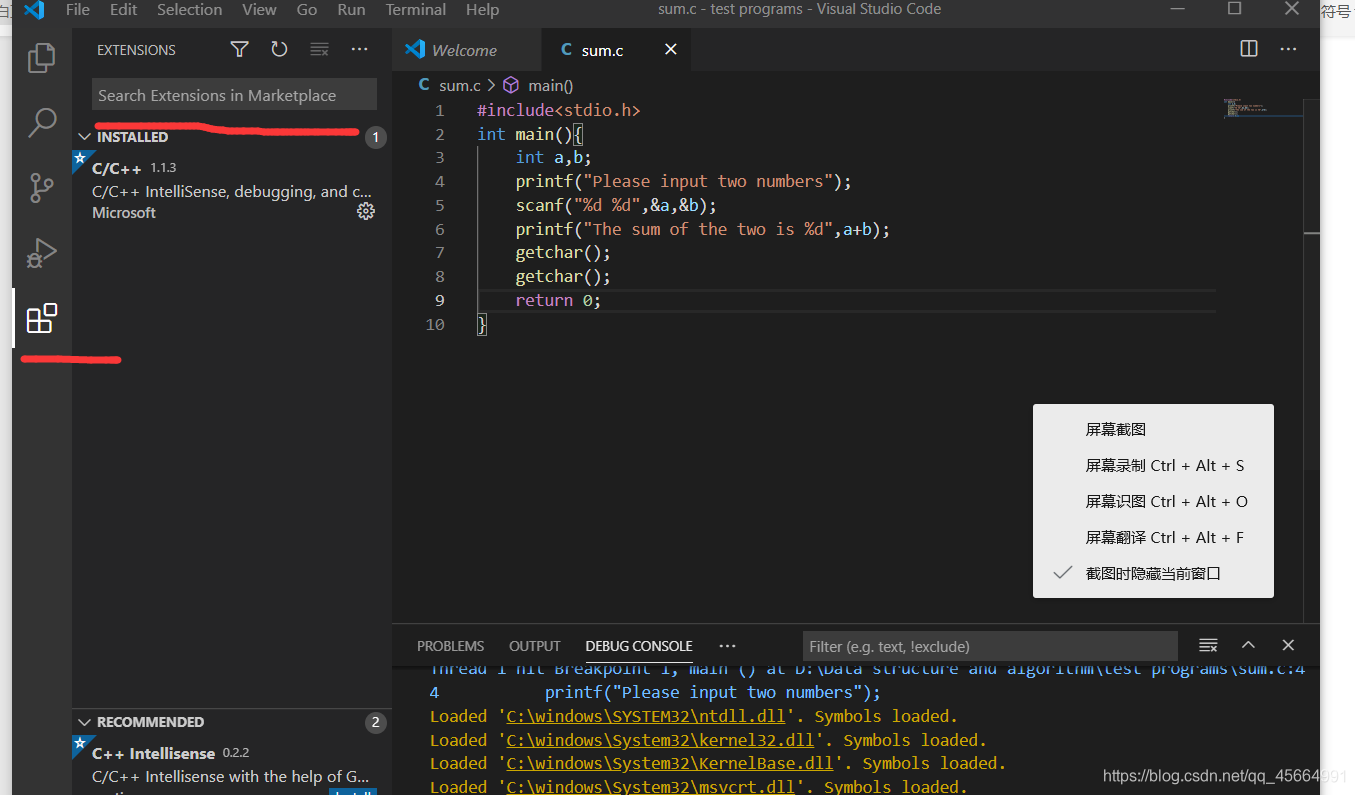Click the Extensions activity bar icon
The image size is (1355, 795).
coord(41,318)
